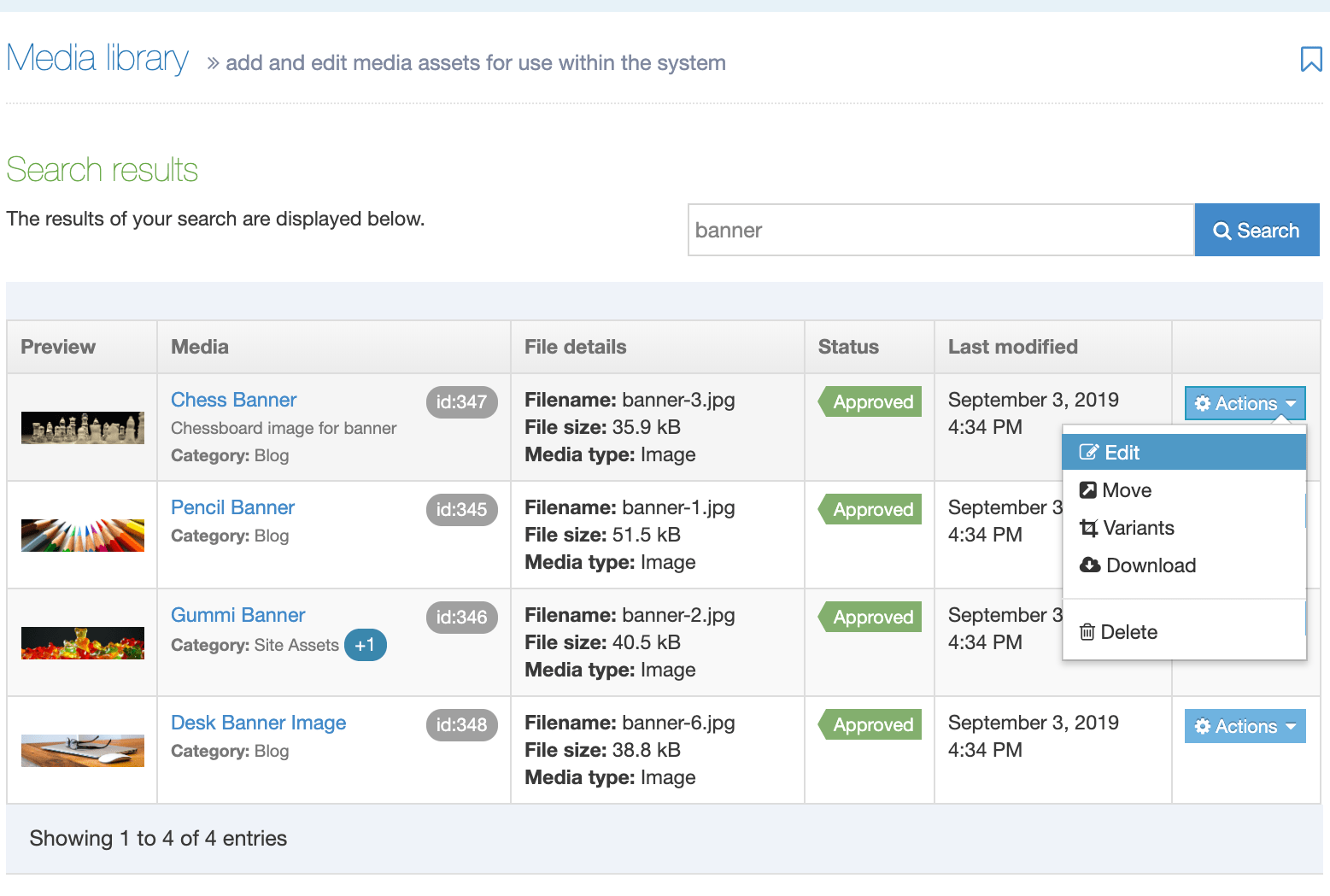Click the gummy bears preview thumbnail
Image resolution: width=1330 pixels, height=896 pixels.
[83, 643]
